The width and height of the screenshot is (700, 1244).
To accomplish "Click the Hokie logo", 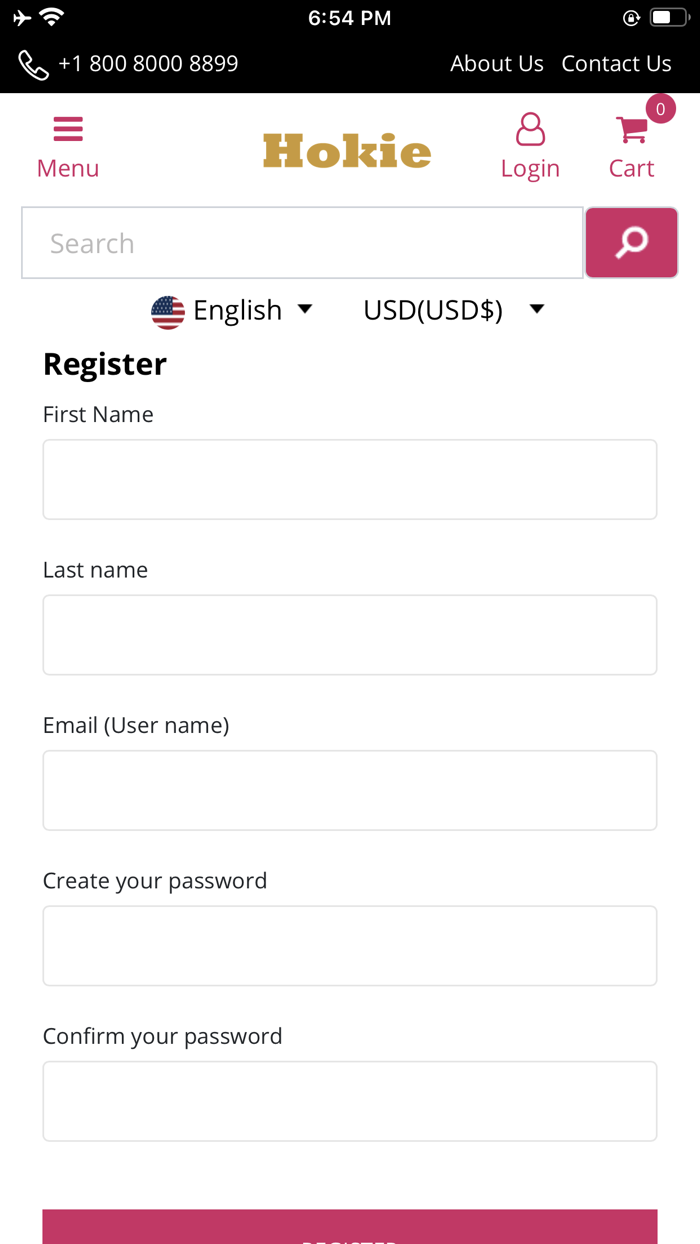I will (x=347, y=151).
